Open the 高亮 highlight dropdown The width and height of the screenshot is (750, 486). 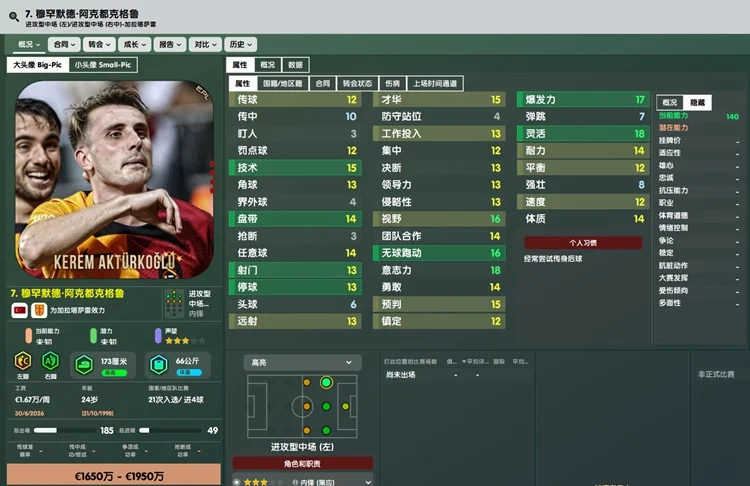point(302,363)
